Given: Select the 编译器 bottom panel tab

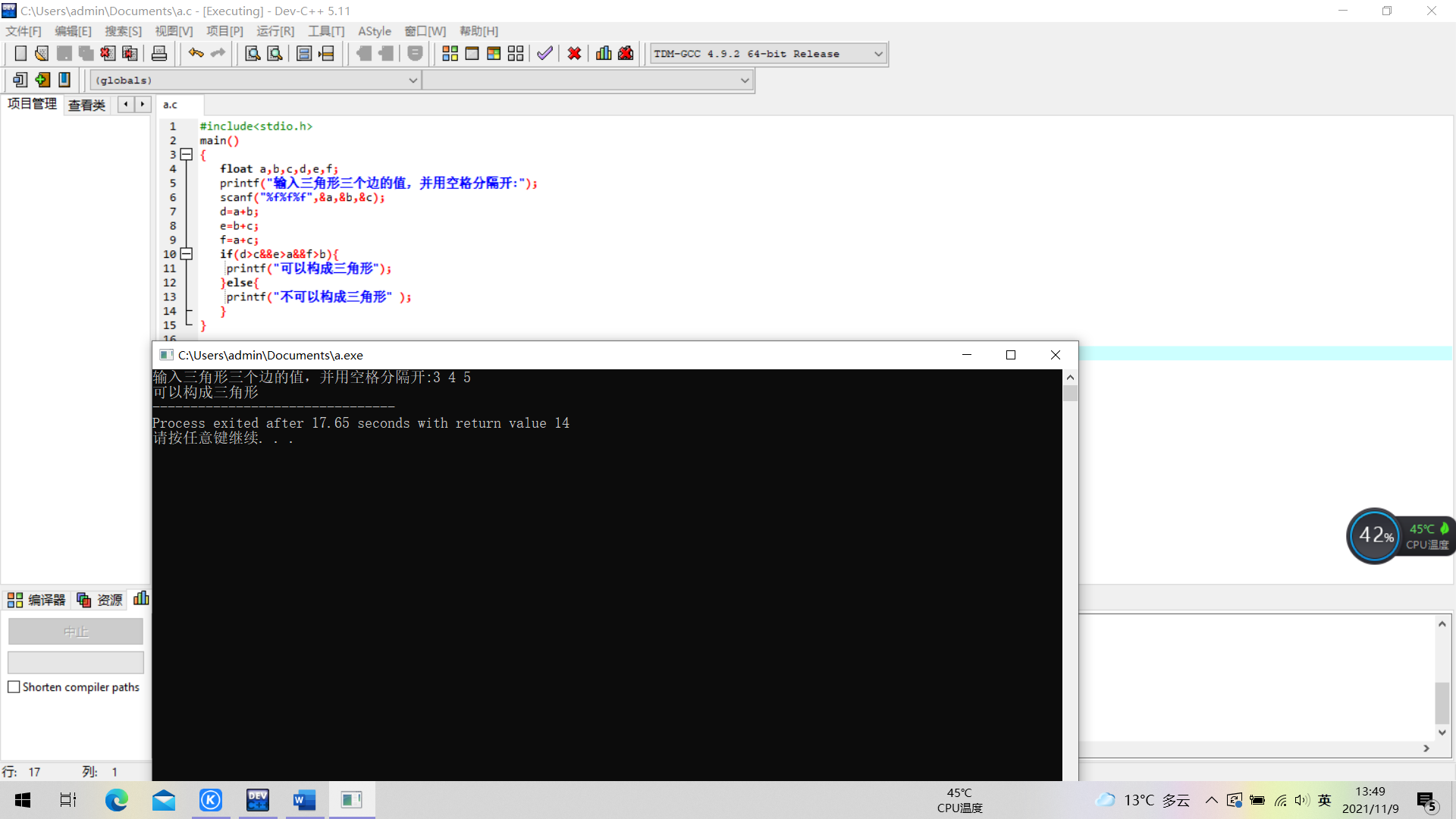Looking at the screenshot, I should coord(36,600).
